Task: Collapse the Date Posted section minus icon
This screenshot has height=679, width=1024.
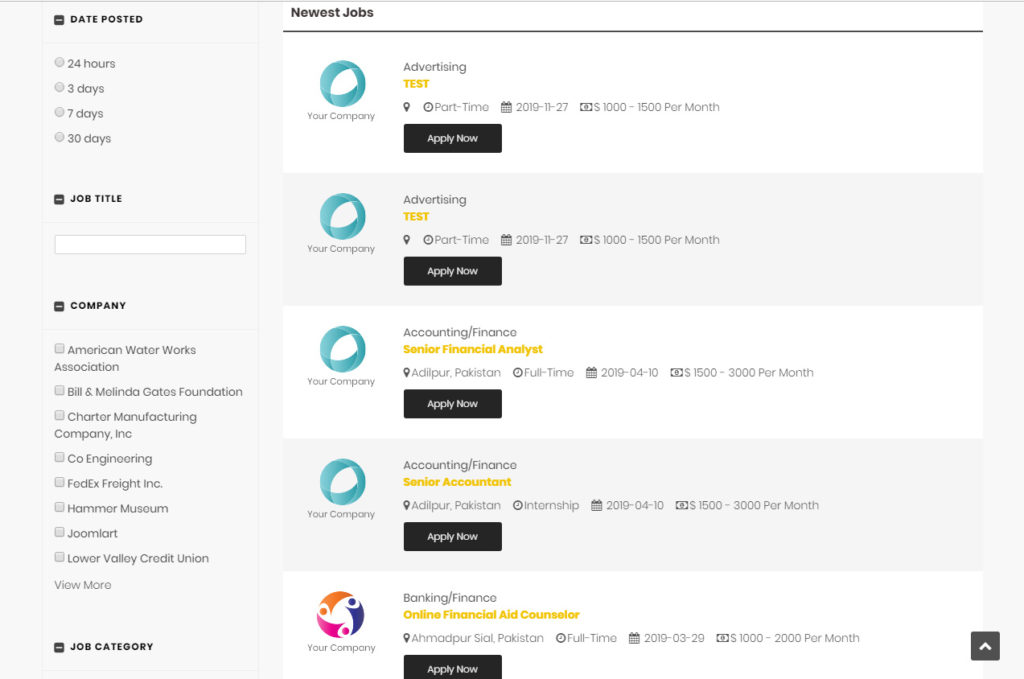Action: [x=59, y=20]
